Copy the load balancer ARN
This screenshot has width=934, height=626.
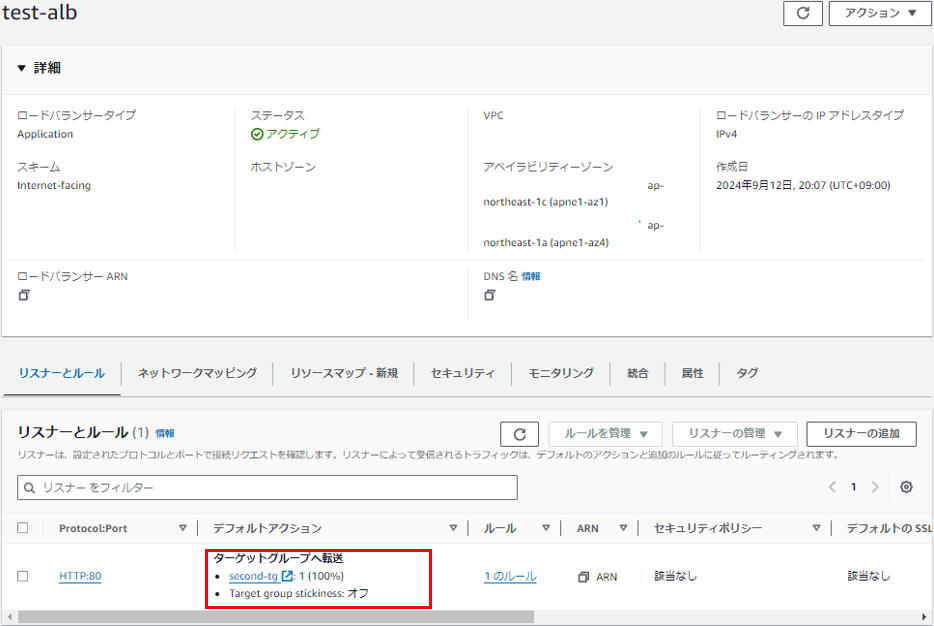(x=24, y=295)
